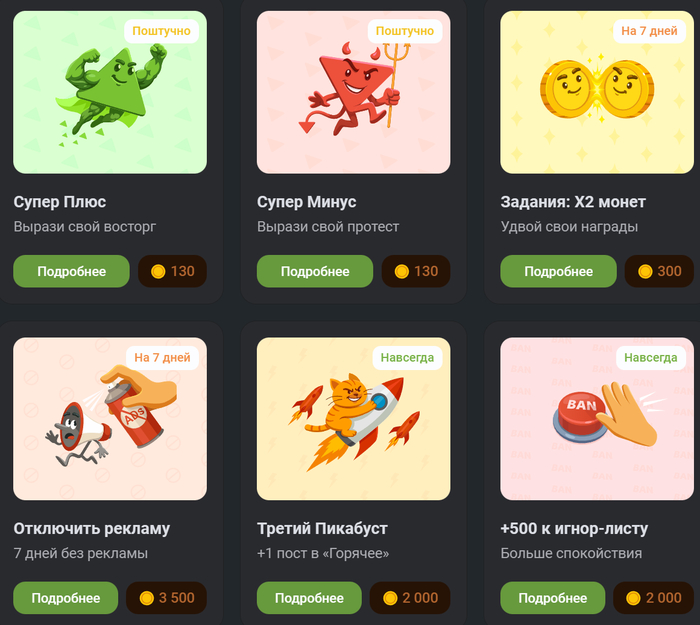Click Подробнее under Задания: X2 монет
Viewport: 700px width, 625px height.
pos(558,271)
